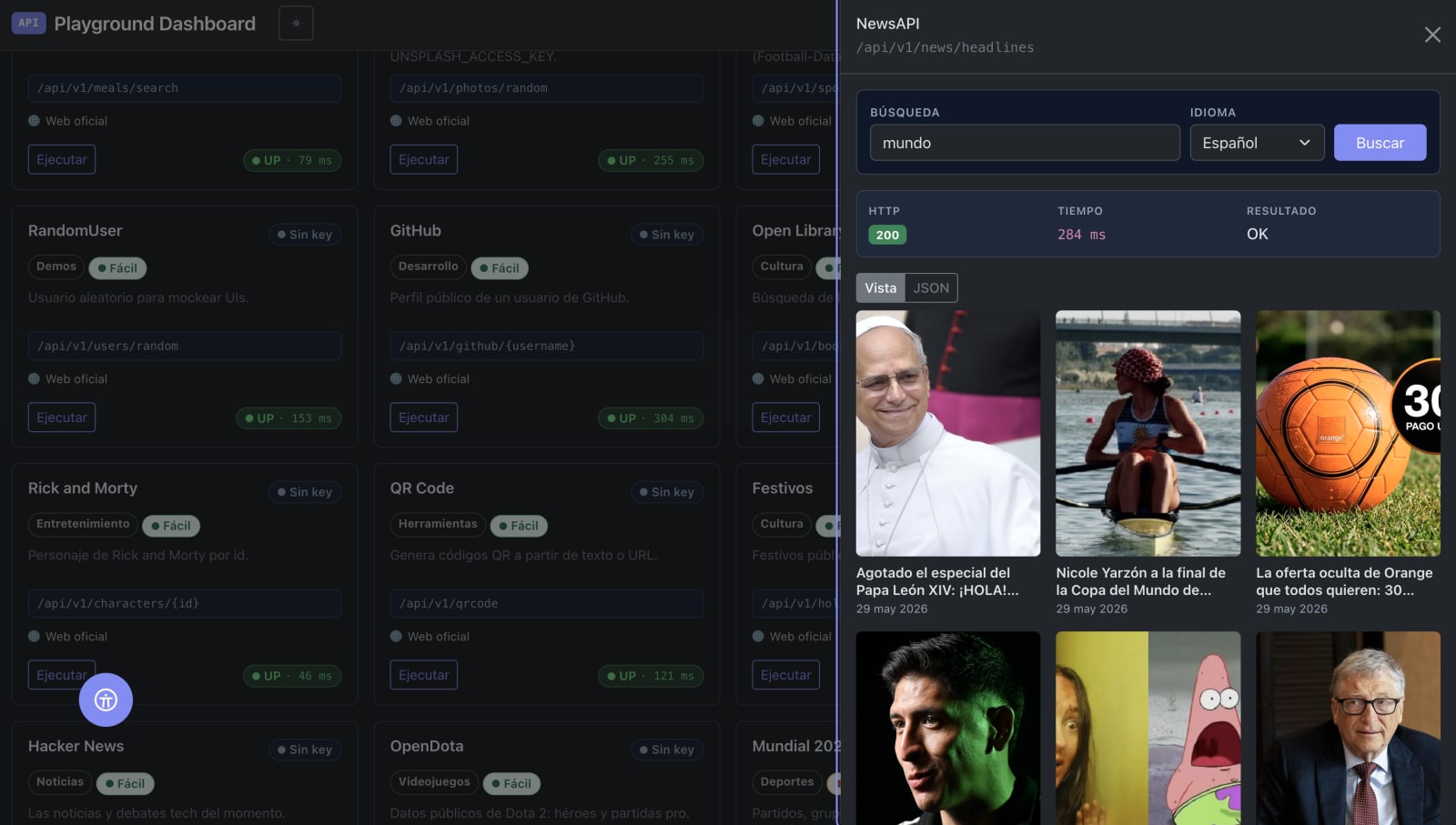The height and width of the screenshot is (825, 1456).
Task: Click the Demos tag on RandomUser card
Action: click(56, 267)
